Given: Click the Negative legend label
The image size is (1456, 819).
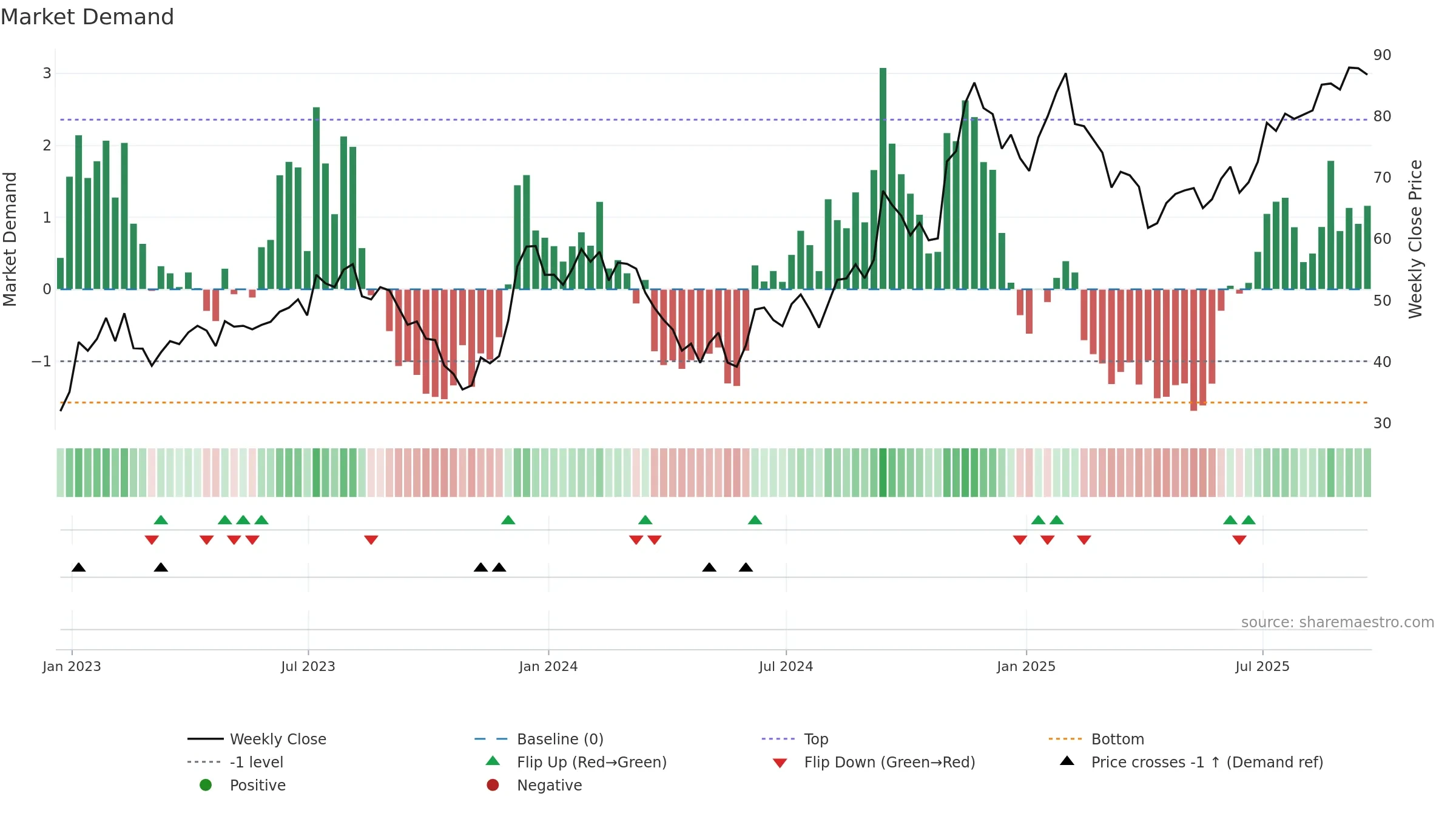Looking at the screenshot, I should point(550,785).
